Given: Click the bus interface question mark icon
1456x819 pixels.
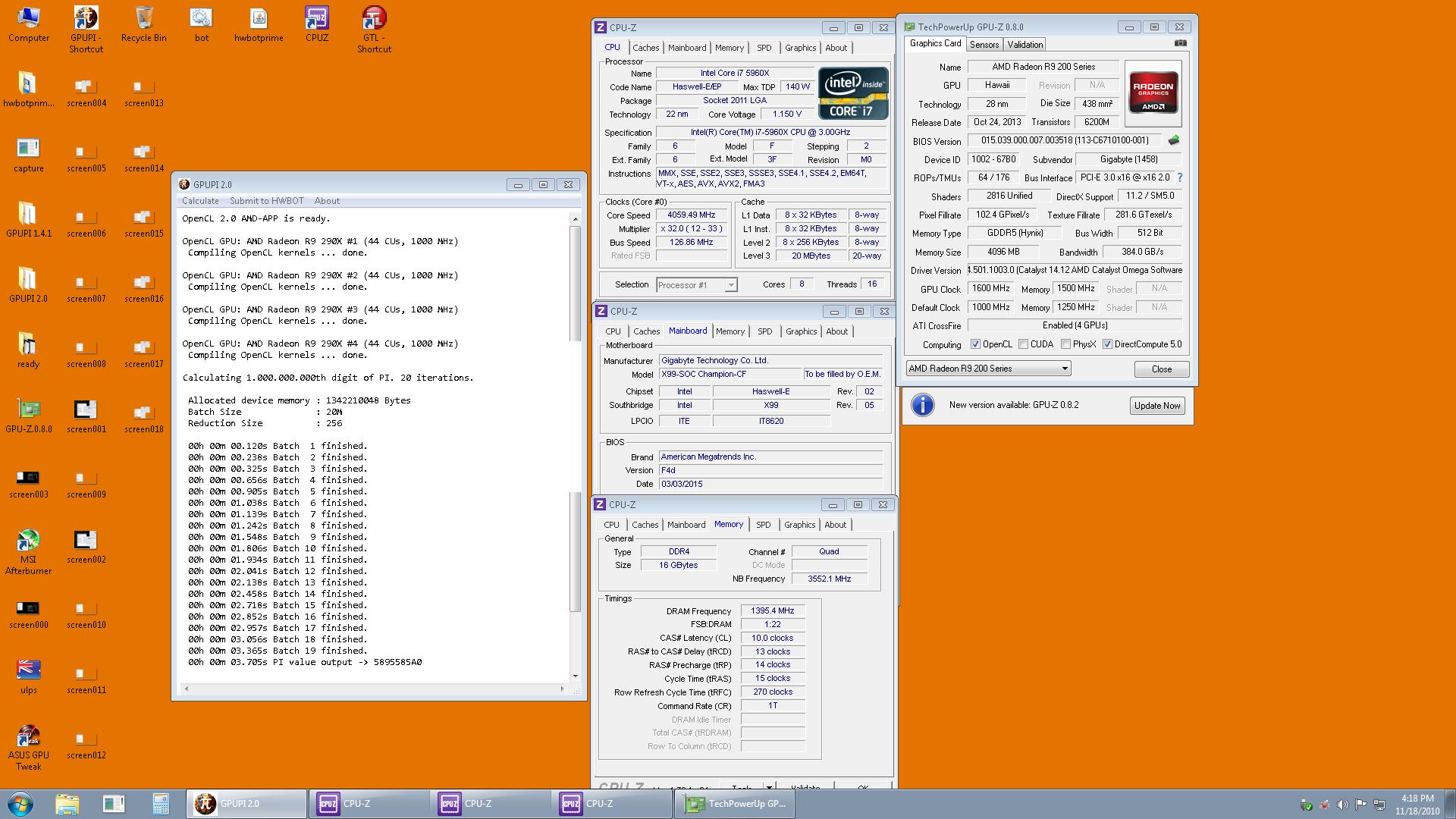Looking at the screenshot, I should [x=1180, y=177].
